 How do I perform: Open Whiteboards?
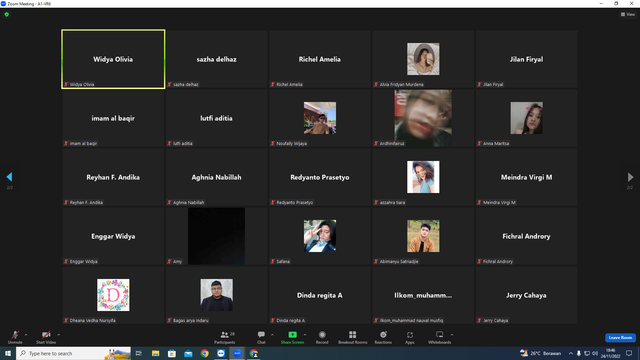(440, 337)
